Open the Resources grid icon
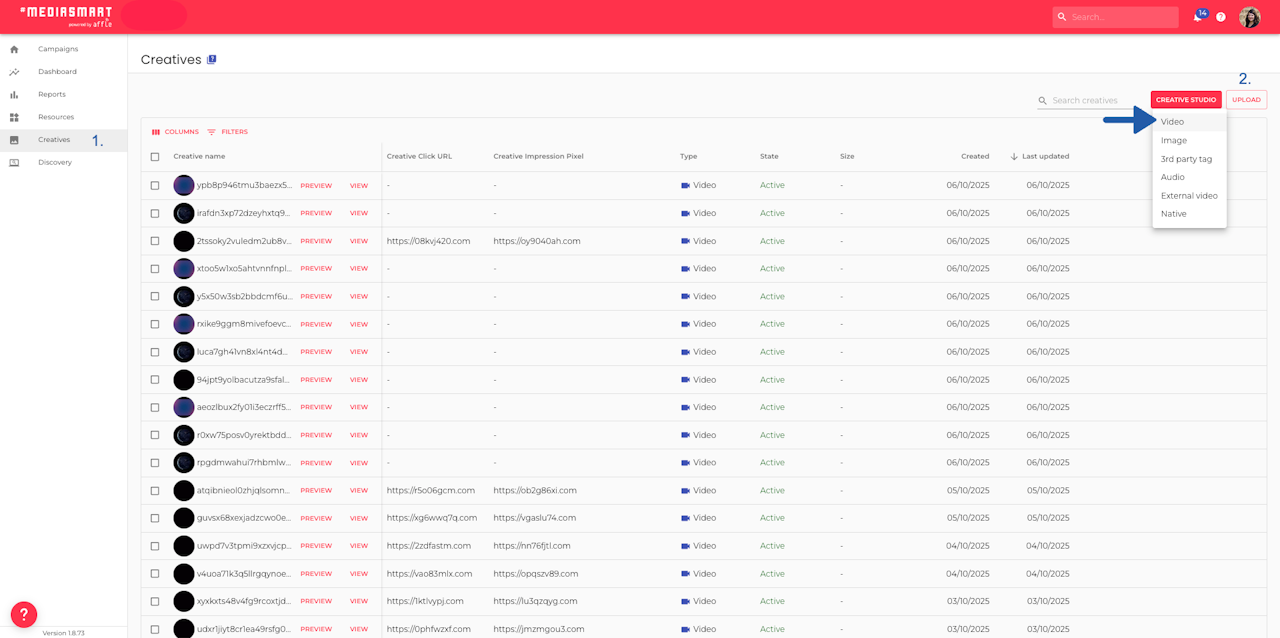 (x=14, y=117)
